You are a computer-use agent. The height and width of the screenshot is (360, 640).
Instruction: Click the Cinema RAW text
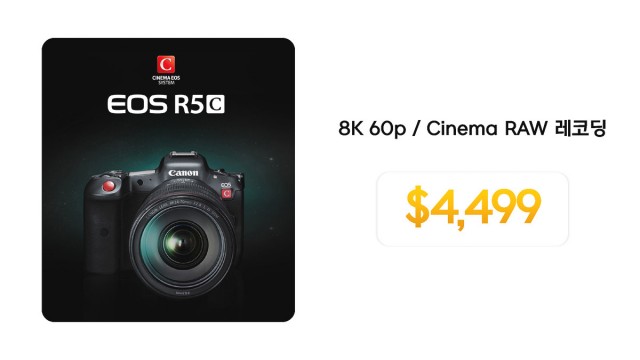coord(487,129)
